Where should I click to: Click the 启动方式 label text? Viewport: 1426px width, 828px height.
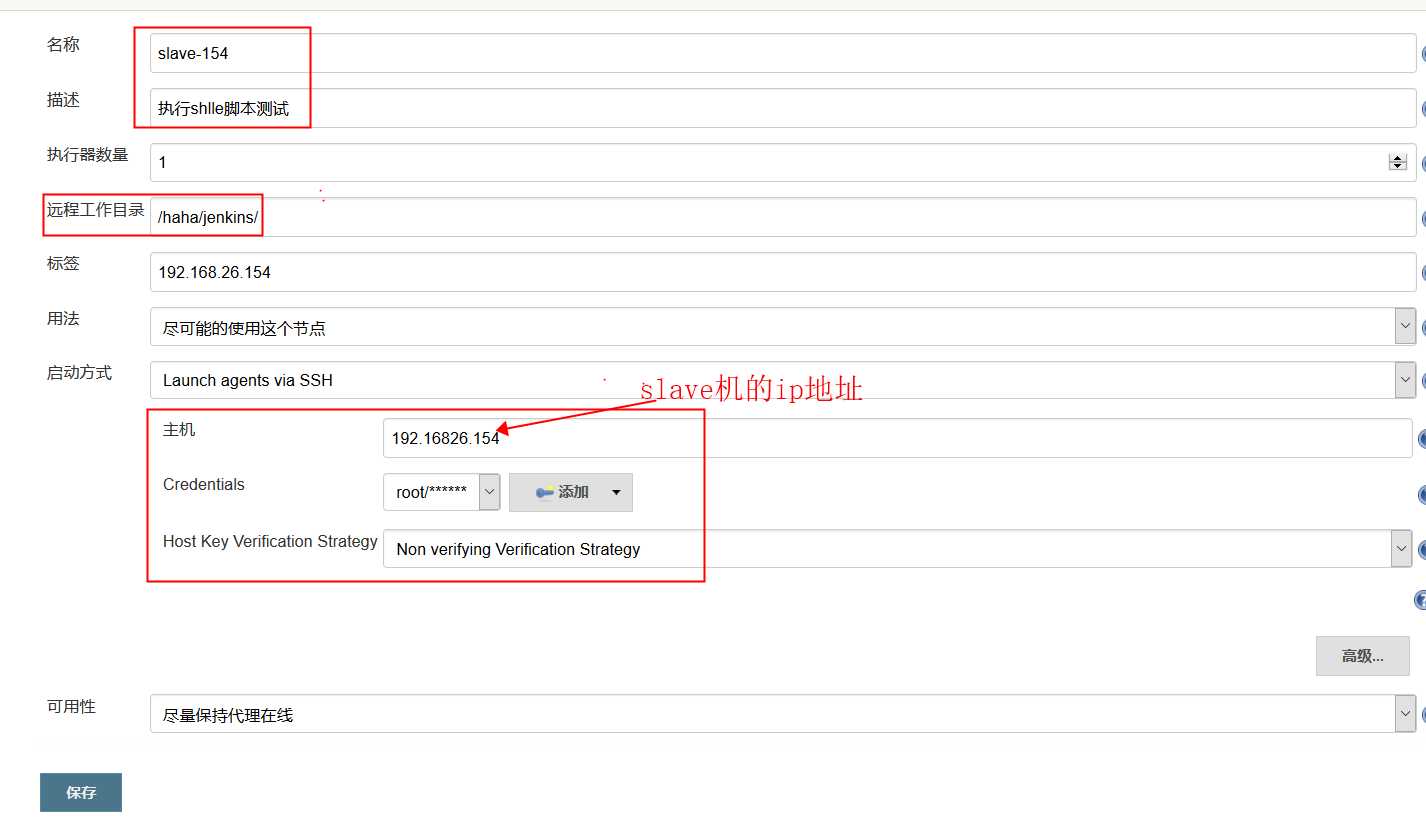click(x=79, y=373)
